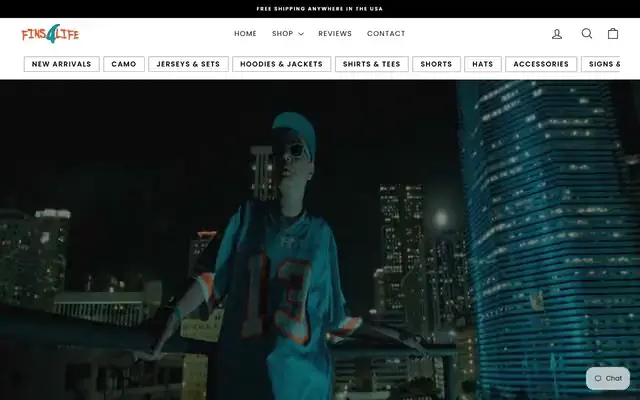Viewport: 640px width, 400px height.
Task: Open the search magnifier icon
Action: coord(587,33)
